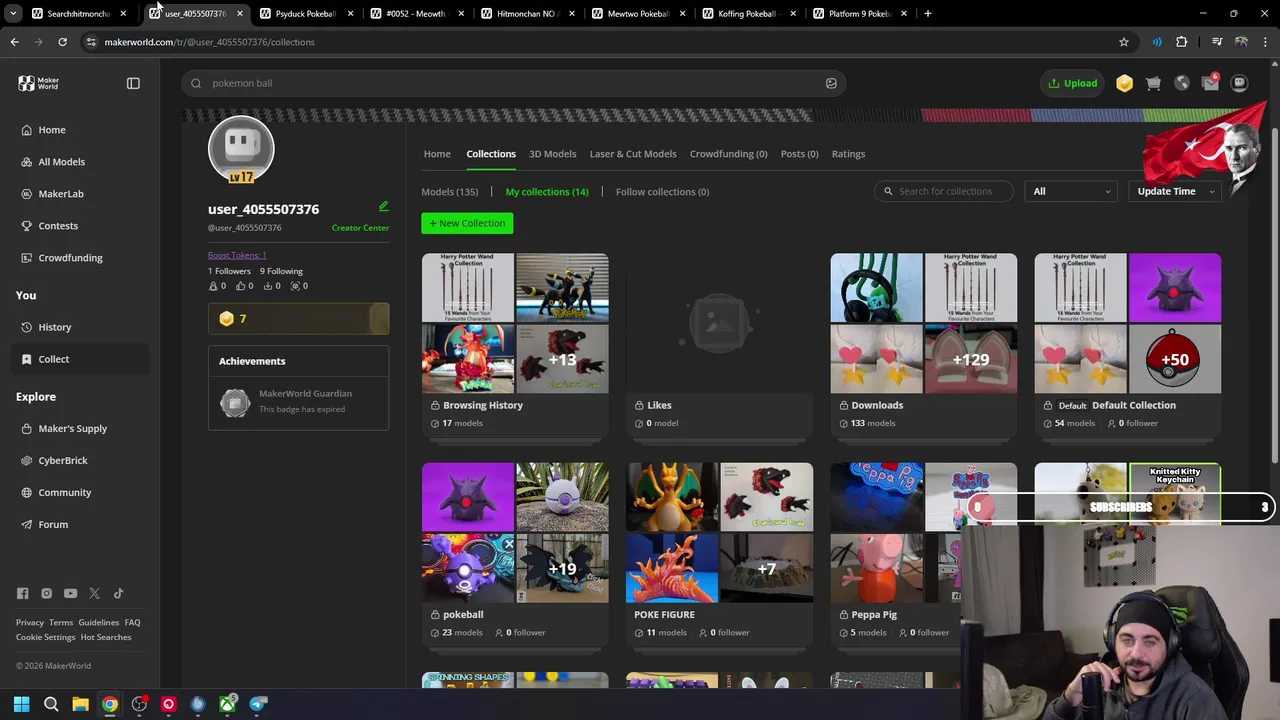Open MakerLab in sidebar
Screen dimensions: 1280x720
coord(61,194)
